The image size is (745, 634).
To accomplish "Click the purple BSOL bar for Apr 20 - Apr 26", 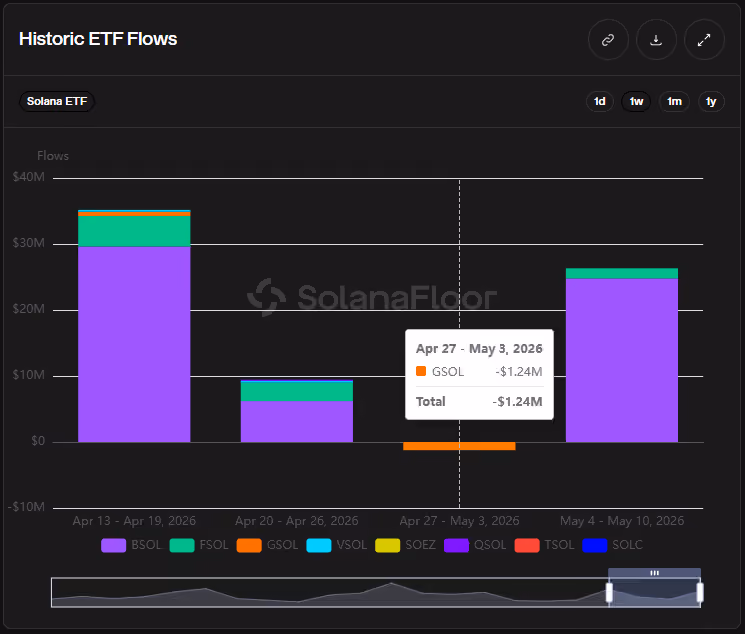I will 296,422.
